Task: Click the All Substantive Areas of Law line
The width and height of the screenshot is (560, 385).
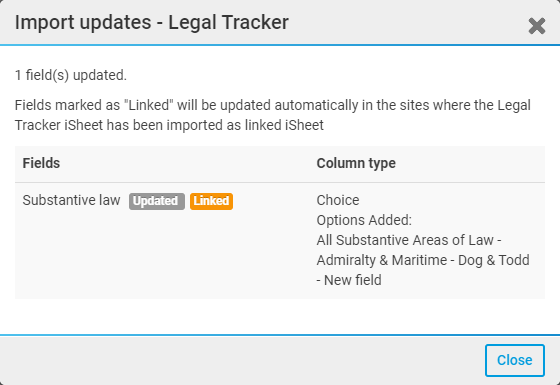Action: click(409, 240)
